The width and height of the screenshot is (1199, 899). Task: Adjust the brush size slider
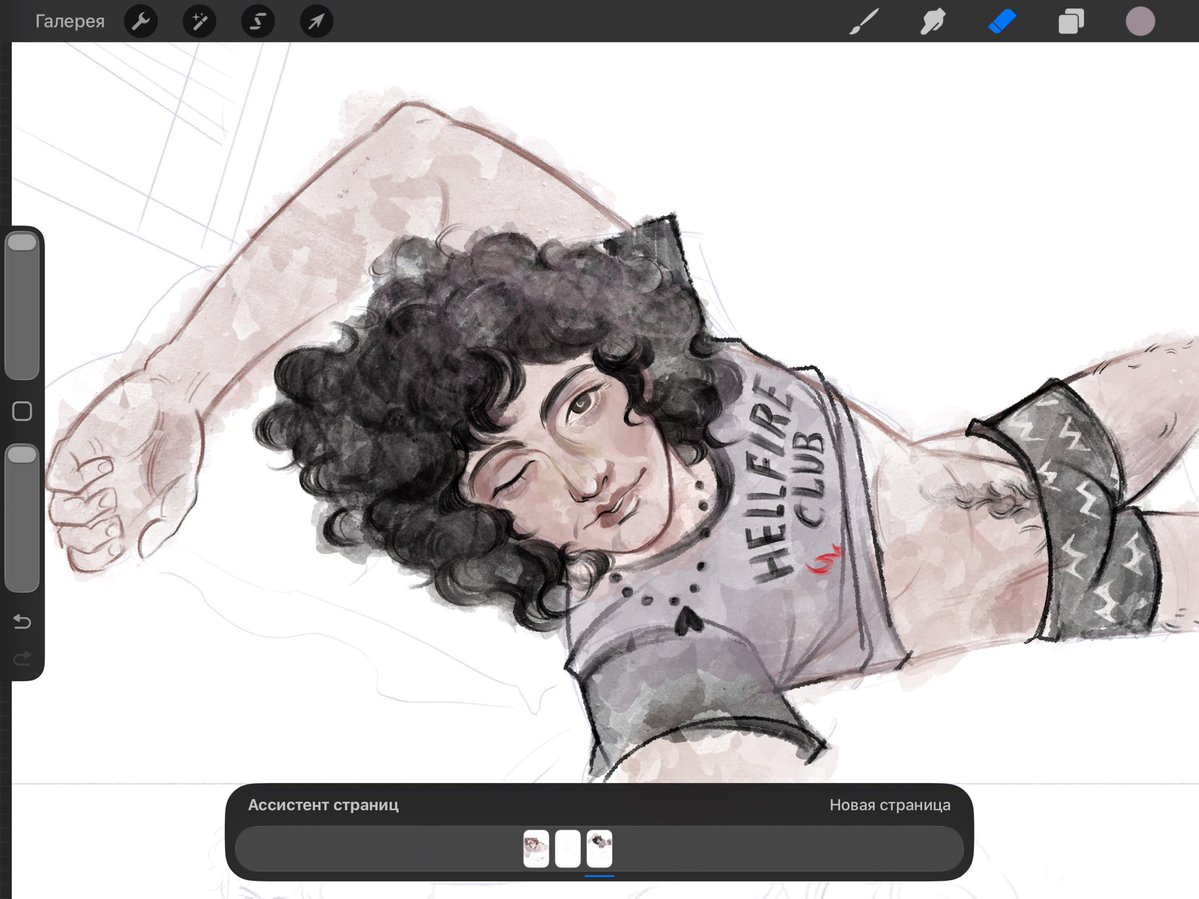22,306
